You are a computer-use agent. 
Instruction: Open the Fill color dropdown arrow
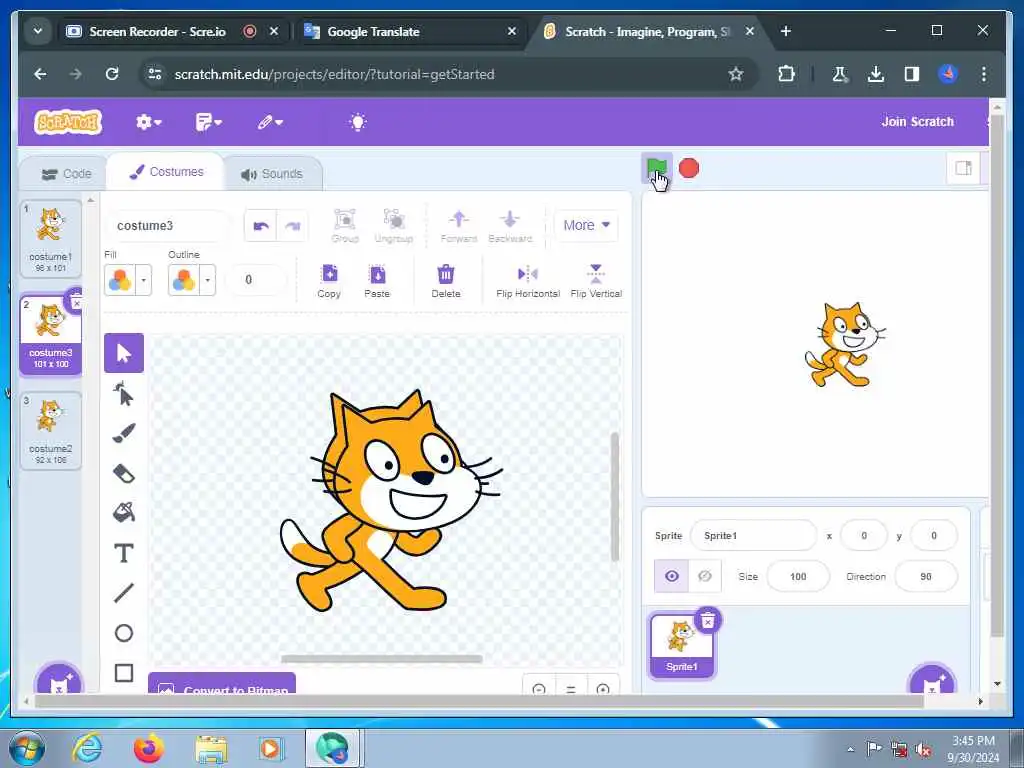click(x=144, y=280)
